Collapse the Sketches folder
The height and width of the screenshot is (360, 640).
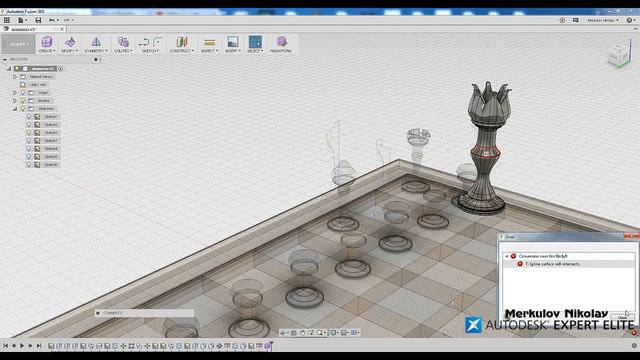pyautogui.click(x=15, y=109)
